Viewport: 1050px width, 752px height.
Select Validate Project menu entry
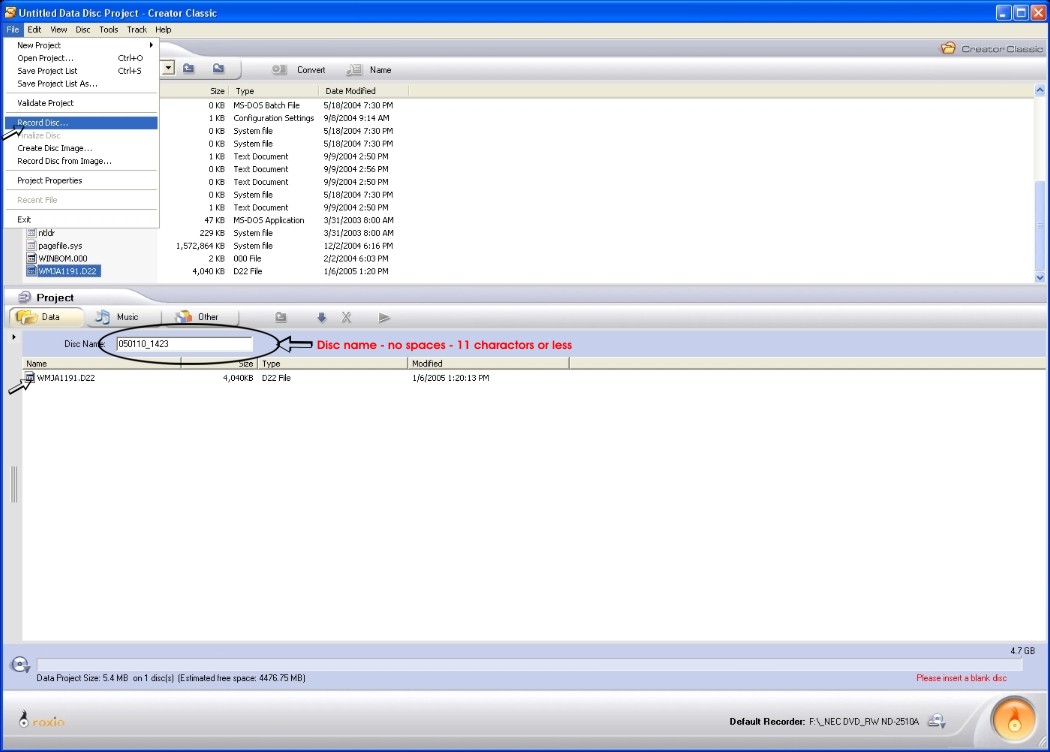tap(81, 103)
